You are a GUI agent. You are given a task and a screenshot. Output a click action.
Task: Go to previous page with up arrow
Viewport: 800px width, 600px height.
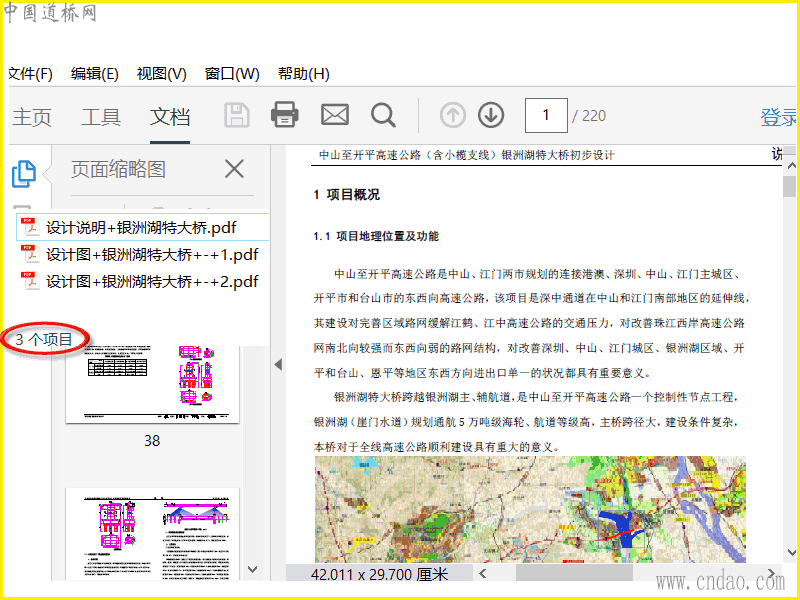453,116
